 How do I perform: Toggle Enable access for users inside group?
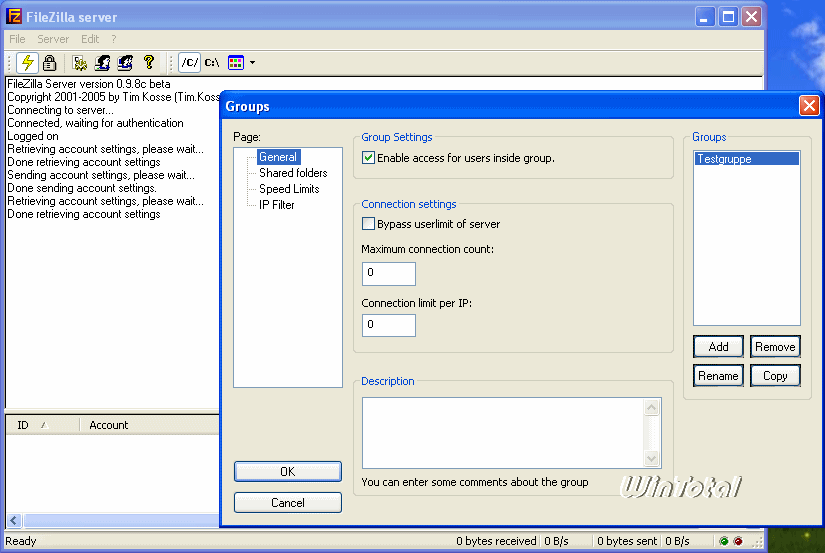point(368,158)
